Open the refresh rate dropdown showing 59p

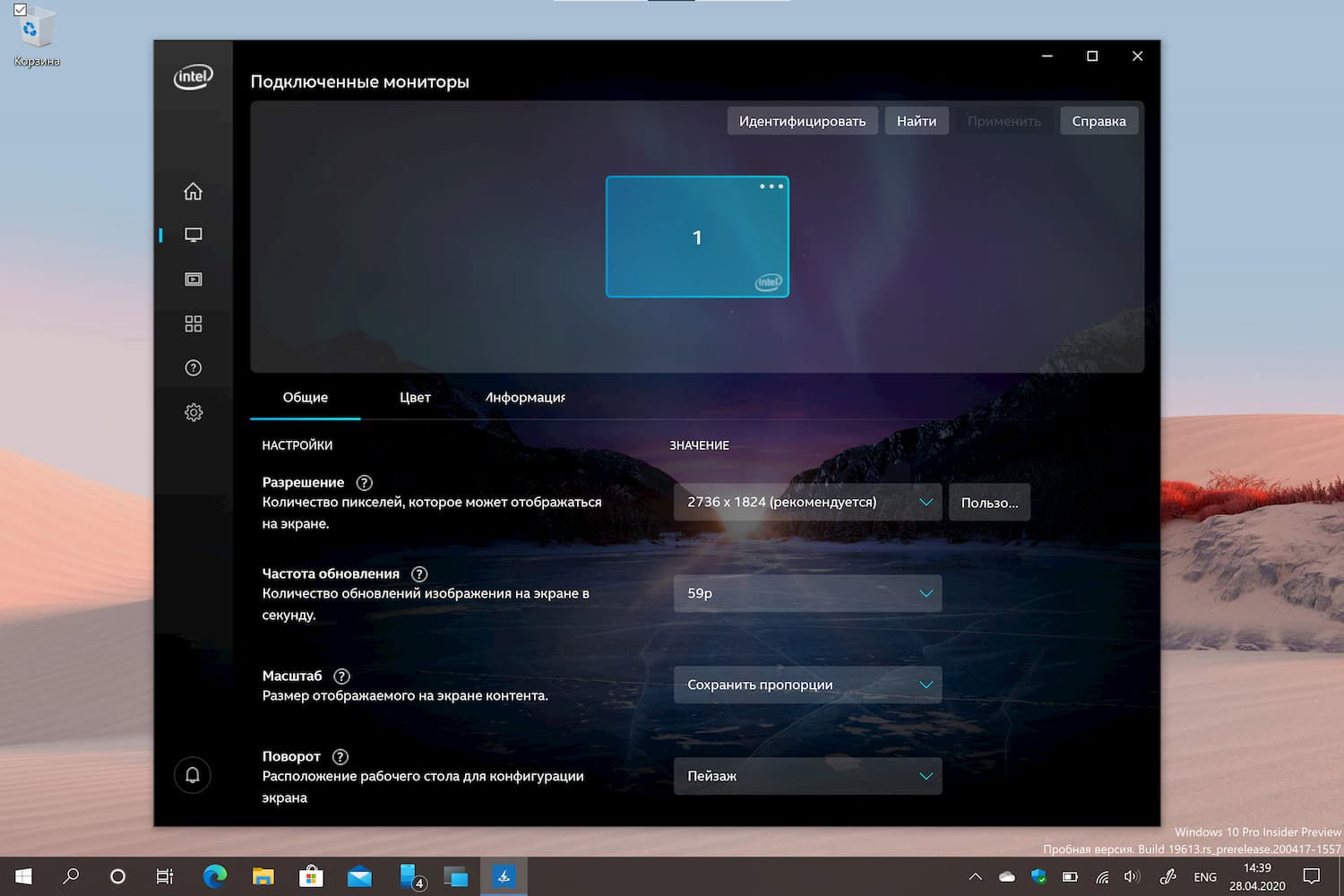coord(806,593)
